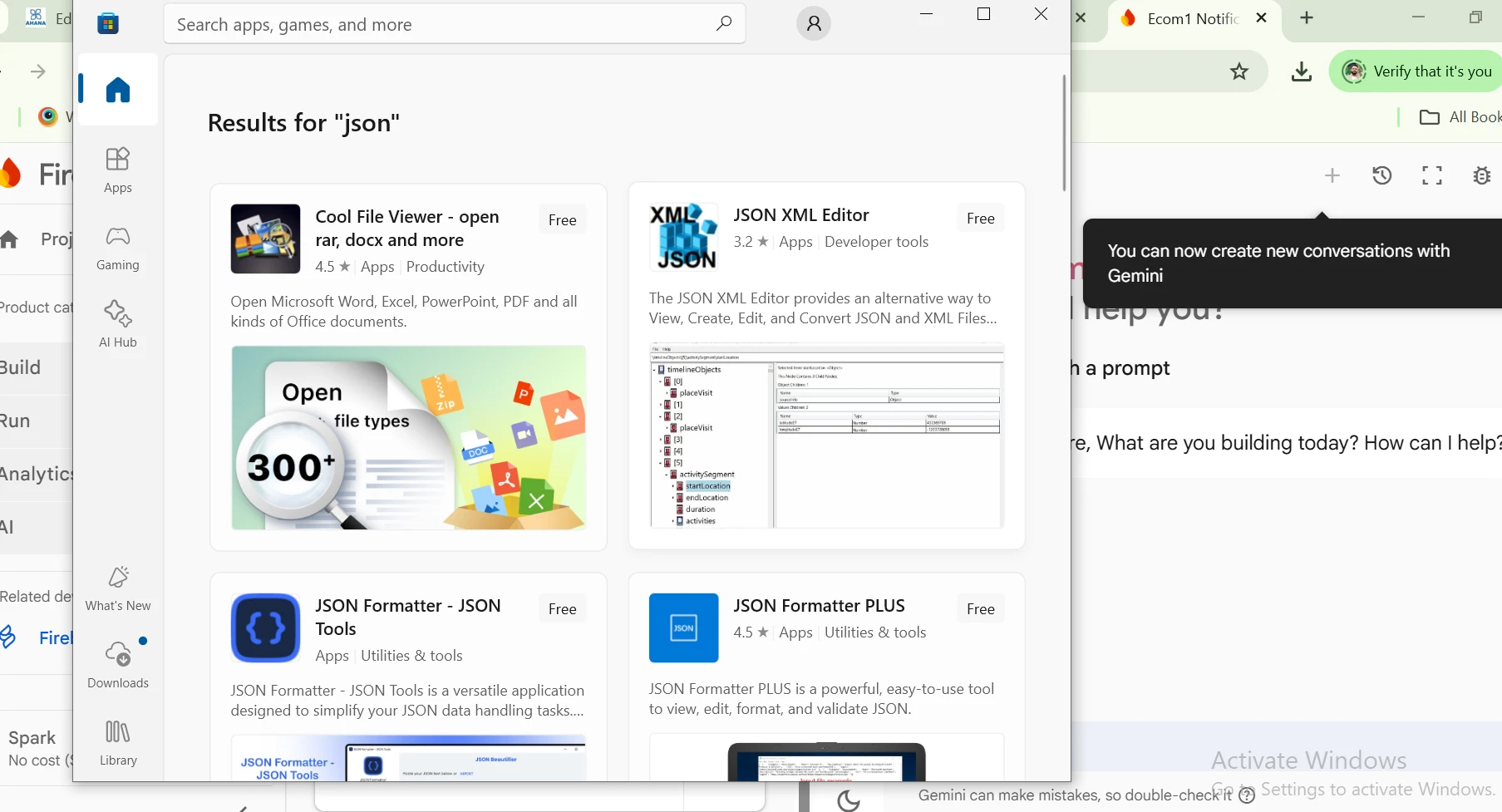Open browser downloads icon
The height and width of the screenshot is (812, 1502).
pyautogui.click(x=1302, y=71)
